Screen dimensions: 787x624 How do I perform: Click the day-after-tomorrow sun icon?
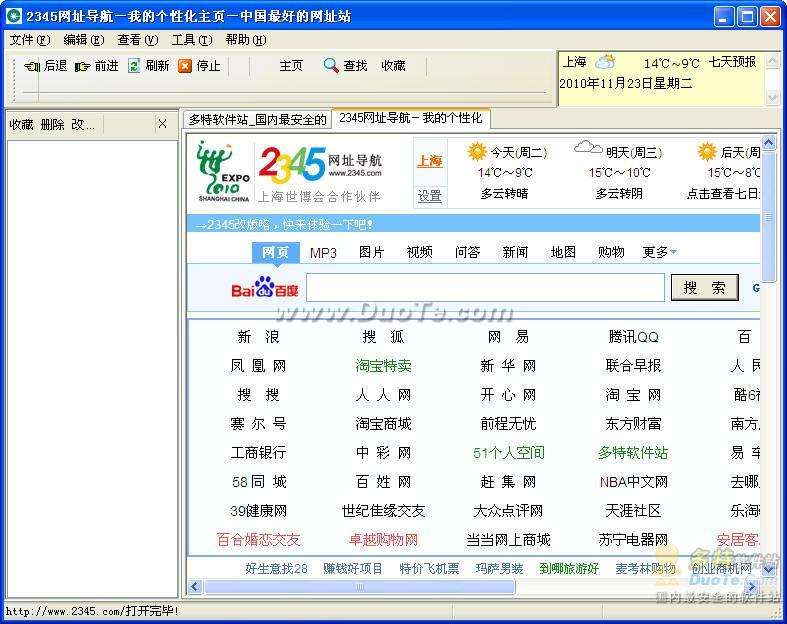click(x=707, y=151)
